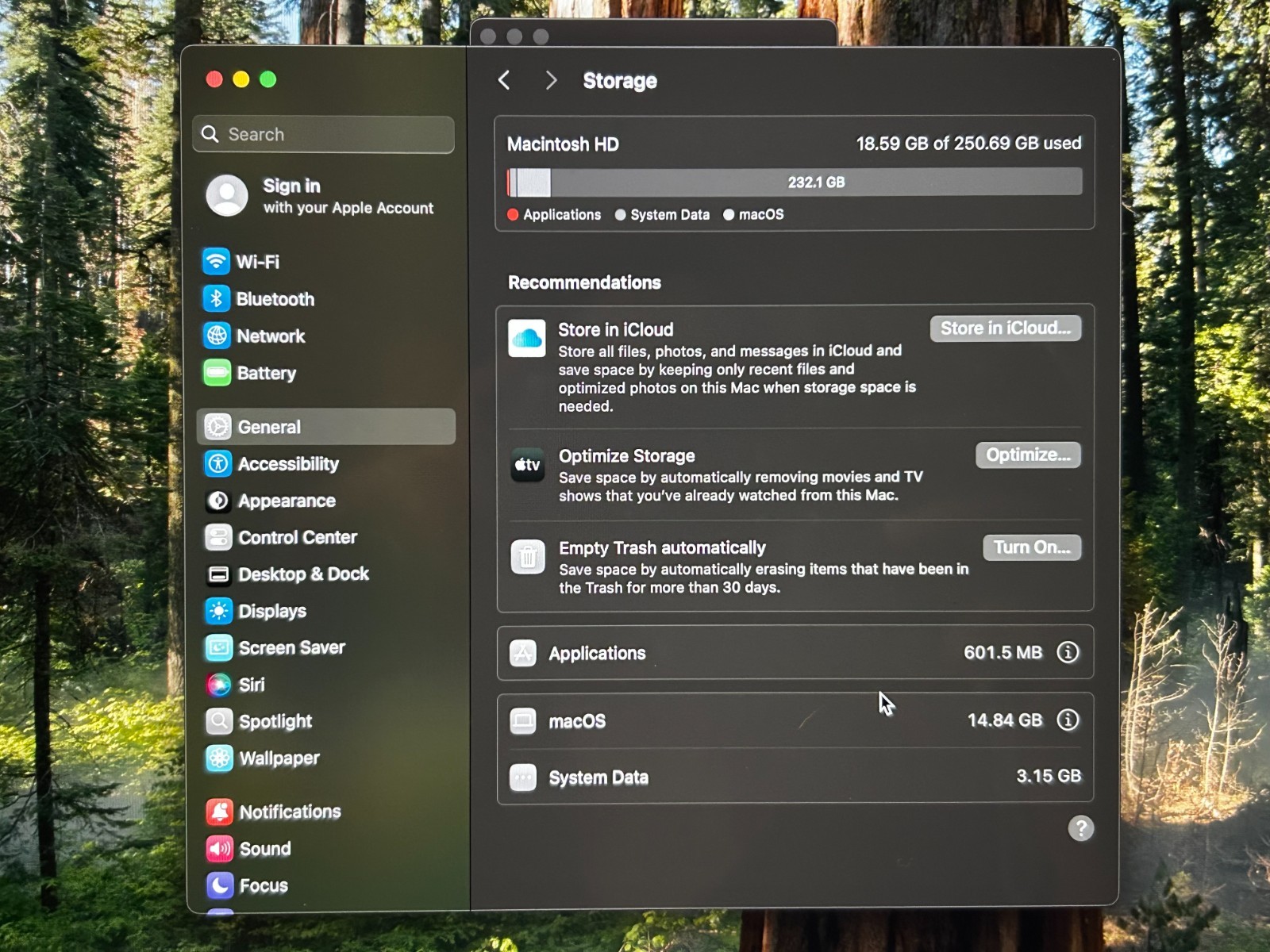The image size is (1270, 952).
Task: Go back with the left chevron
Action: [504, 80]
